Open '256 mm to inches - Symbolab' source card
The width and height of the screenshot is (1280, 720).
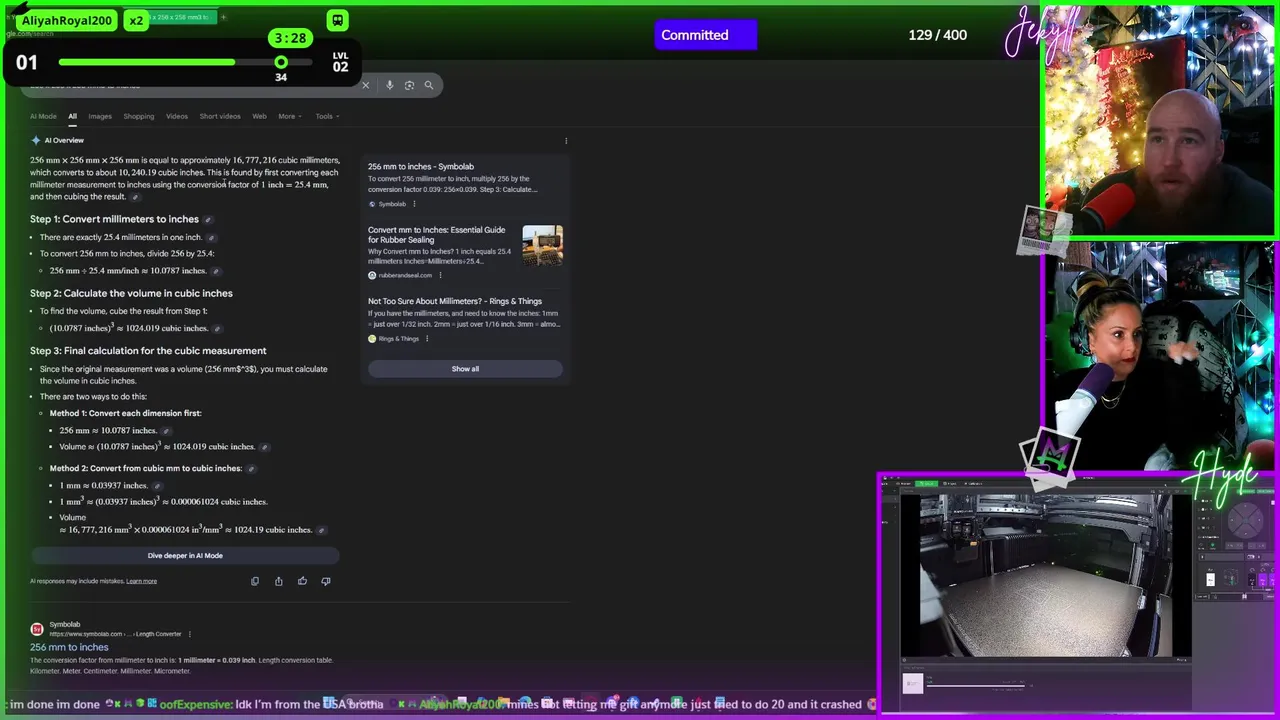click(x=465, y=184)
